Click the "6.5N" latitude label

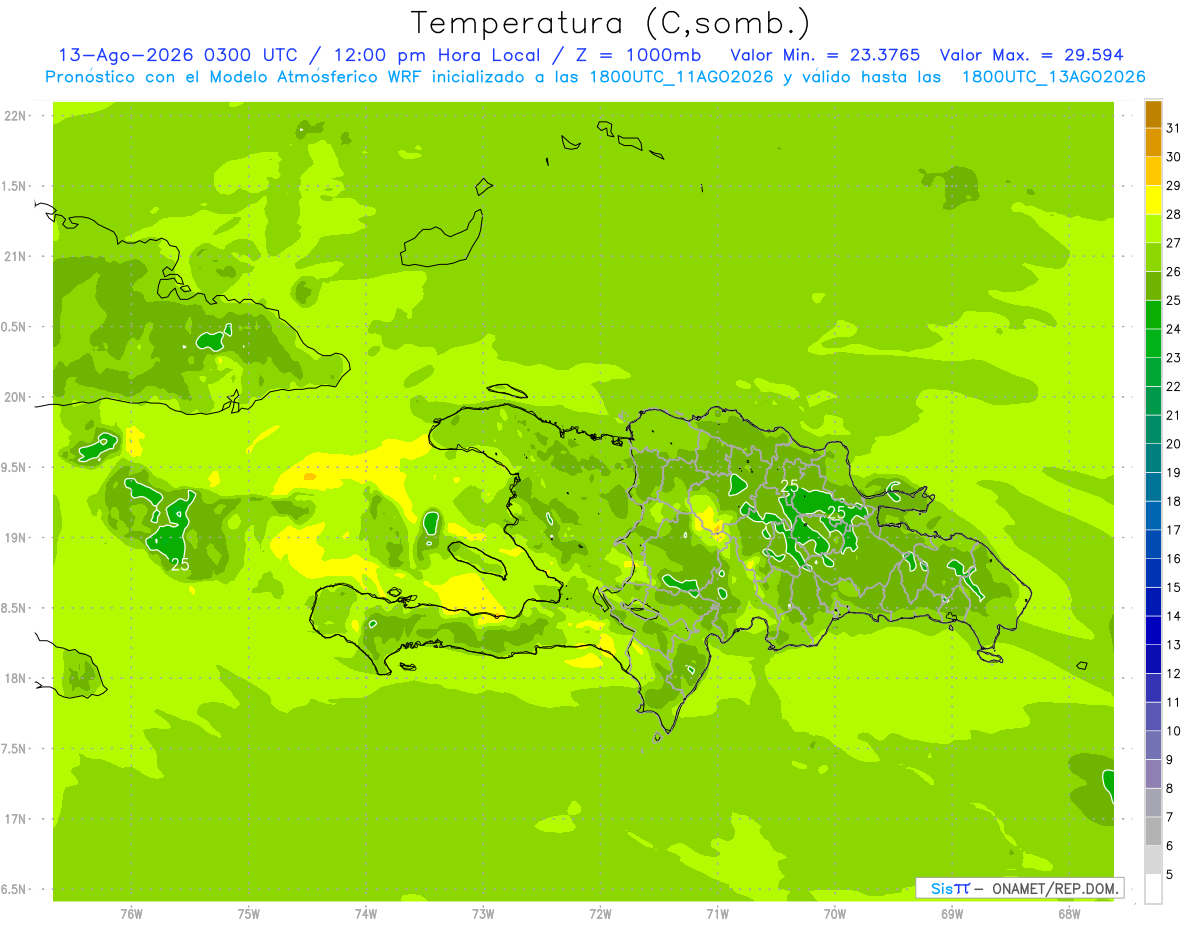coord(15,889)
